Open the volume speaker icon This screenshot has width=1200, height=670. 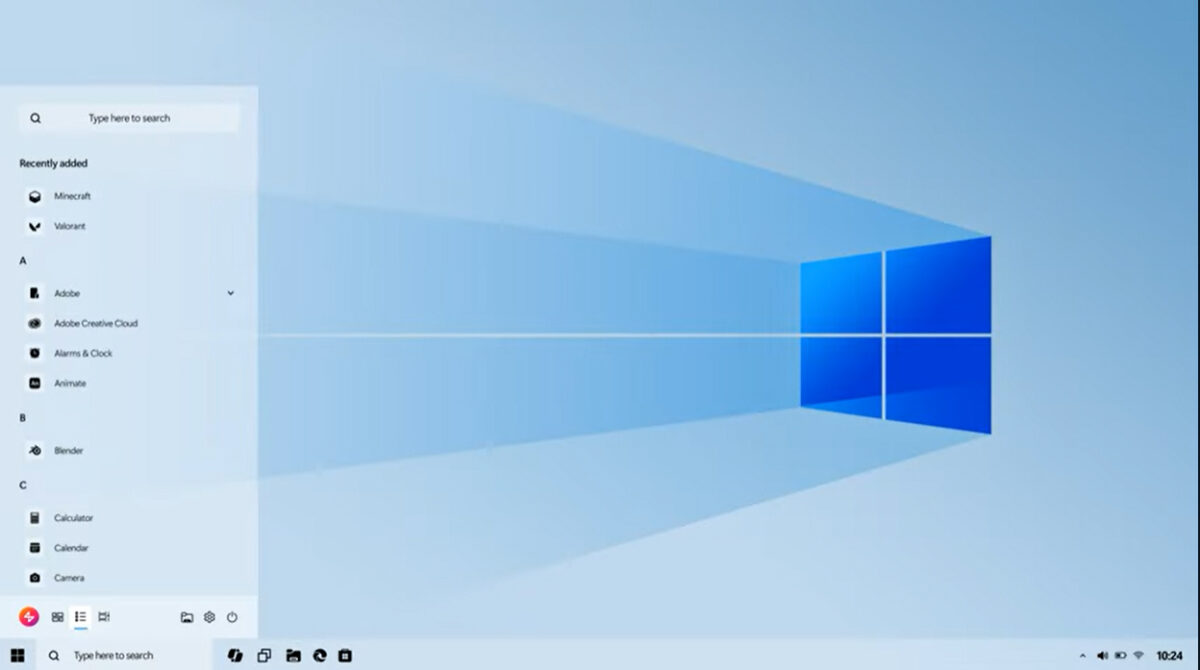coord(1103,656)
